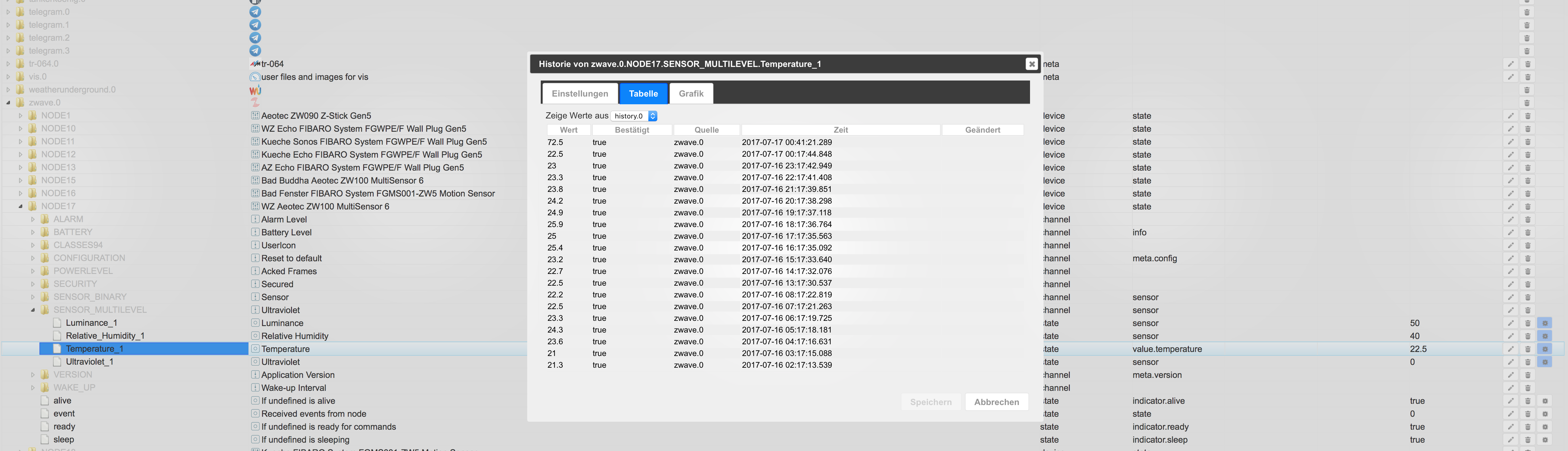Edit the NODE1 device with pencil icon
Screen dimensions: 1568x451
1511,116
